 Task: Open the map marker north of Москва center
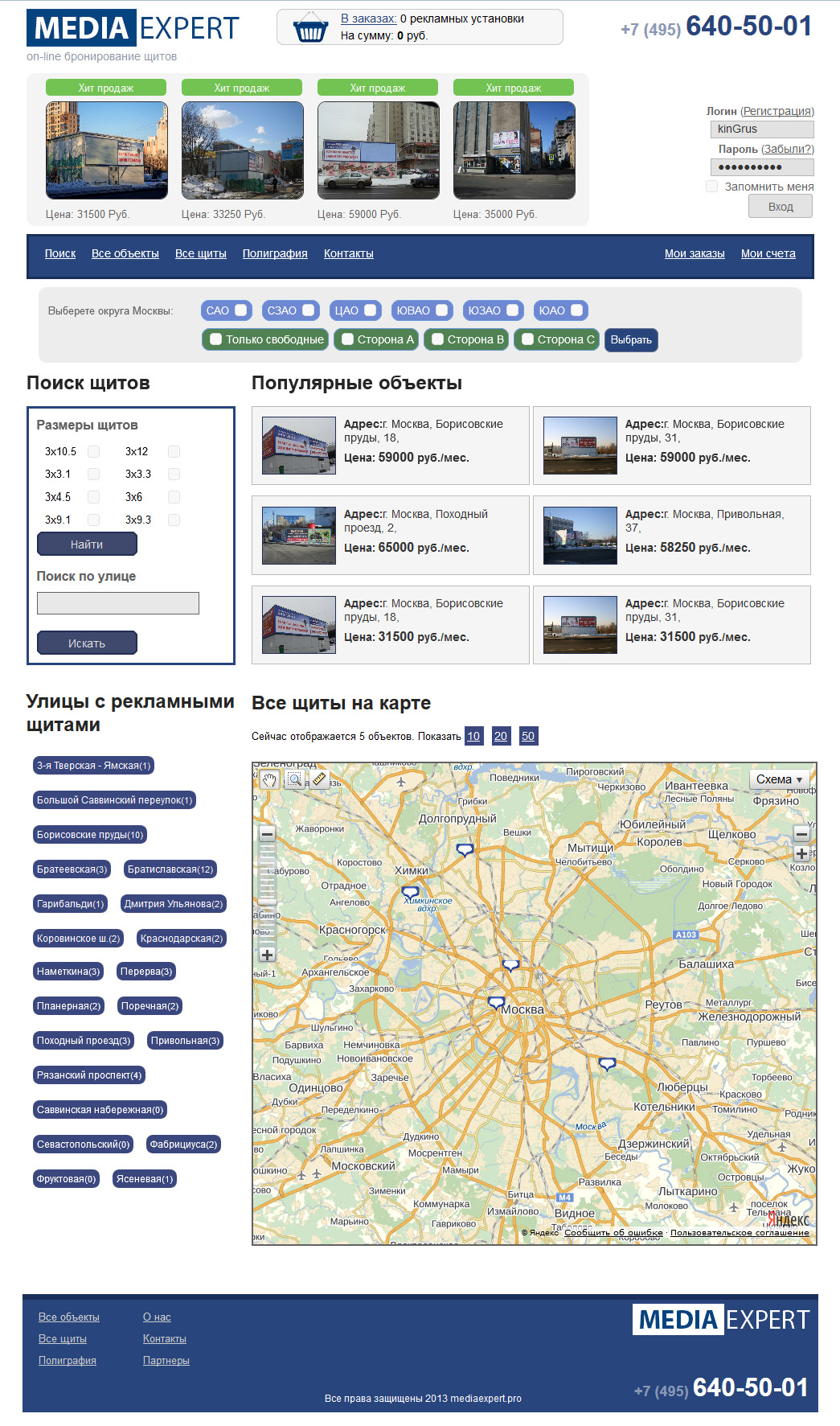[x=511, y=965]
